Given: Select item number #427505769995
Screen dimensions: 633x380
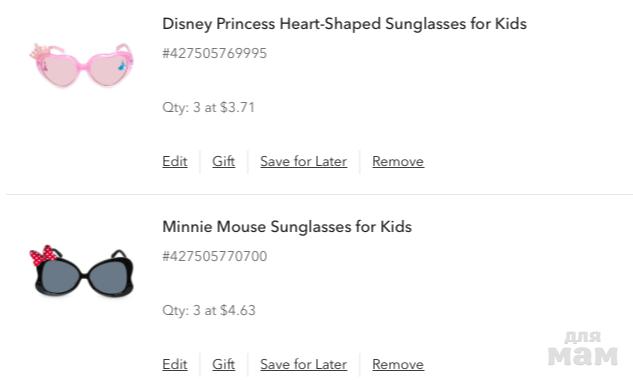Looking at the screenshot, I should pos(215,53).
